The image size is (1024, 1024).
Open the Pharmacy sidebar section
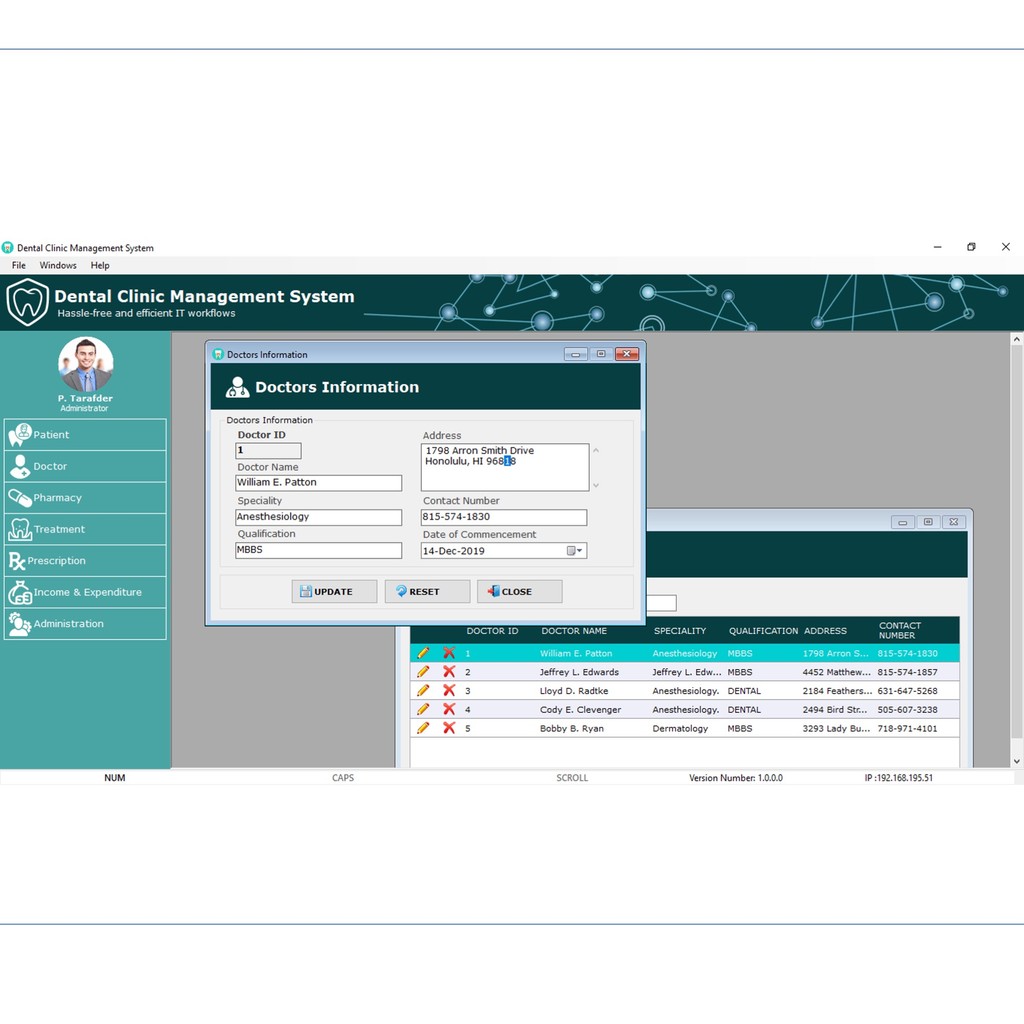point(85,498)
